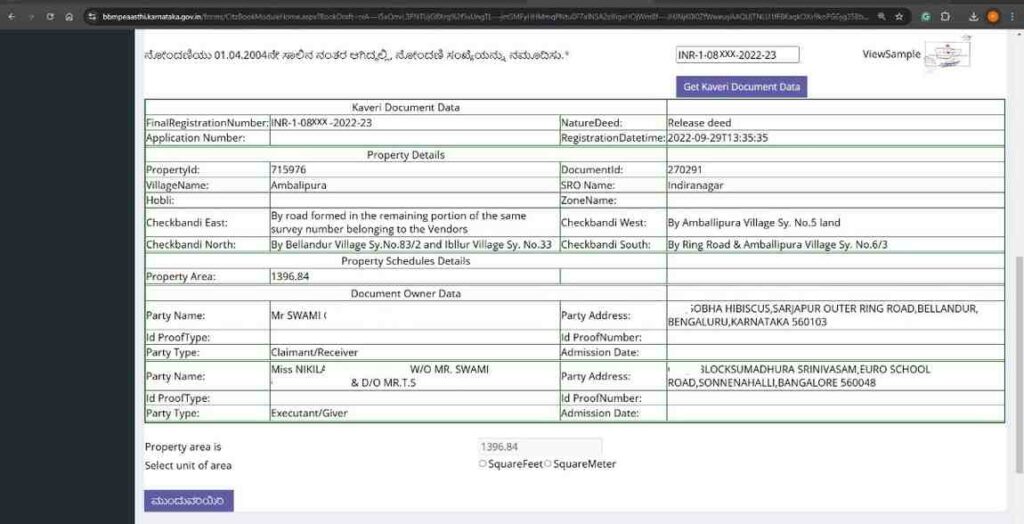Click the greyed Property area value field

(x=540, y=447)
